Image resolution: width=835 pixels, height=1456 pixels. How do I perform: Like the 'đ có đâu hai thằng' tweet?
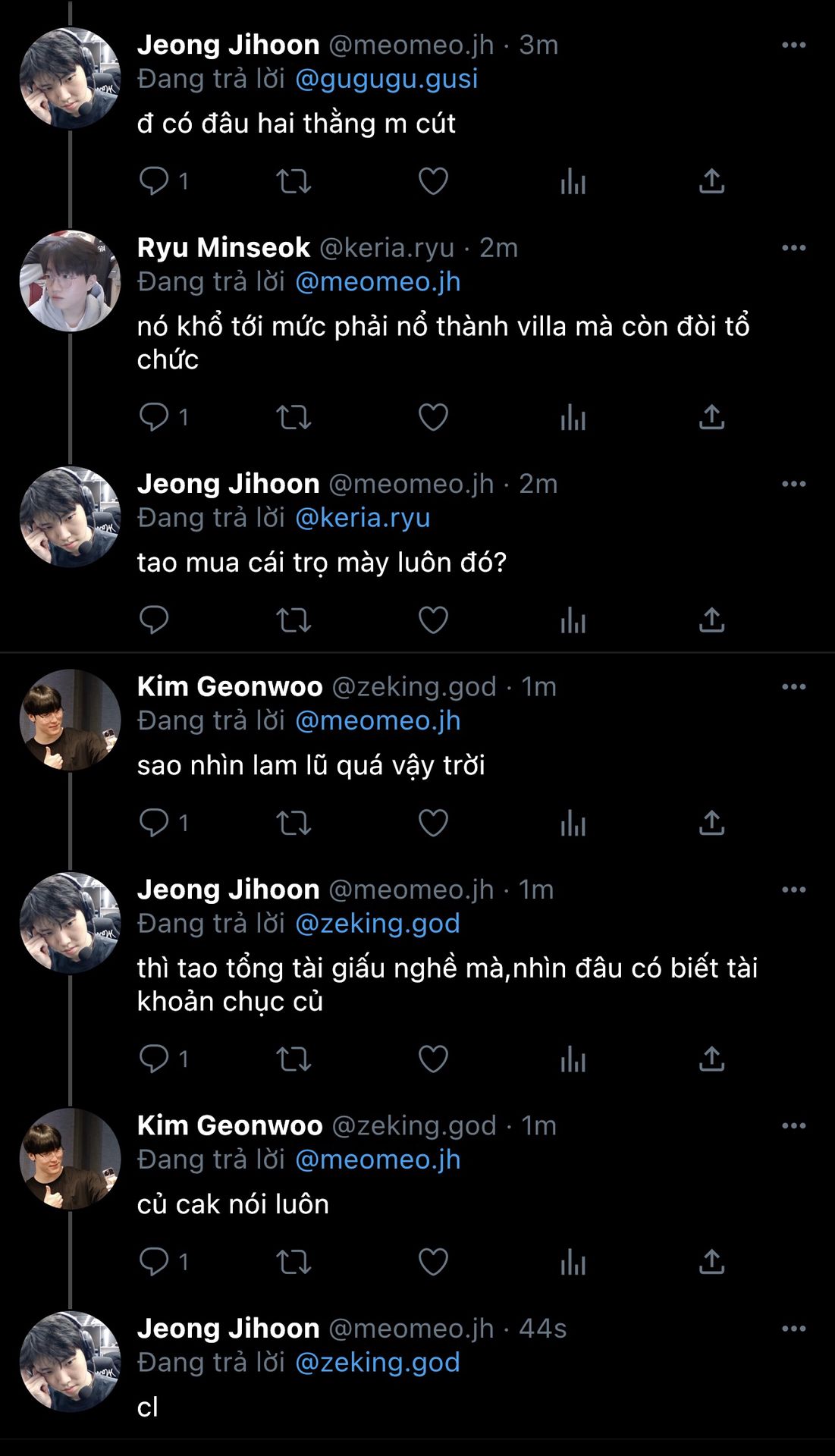coord(433,181)
